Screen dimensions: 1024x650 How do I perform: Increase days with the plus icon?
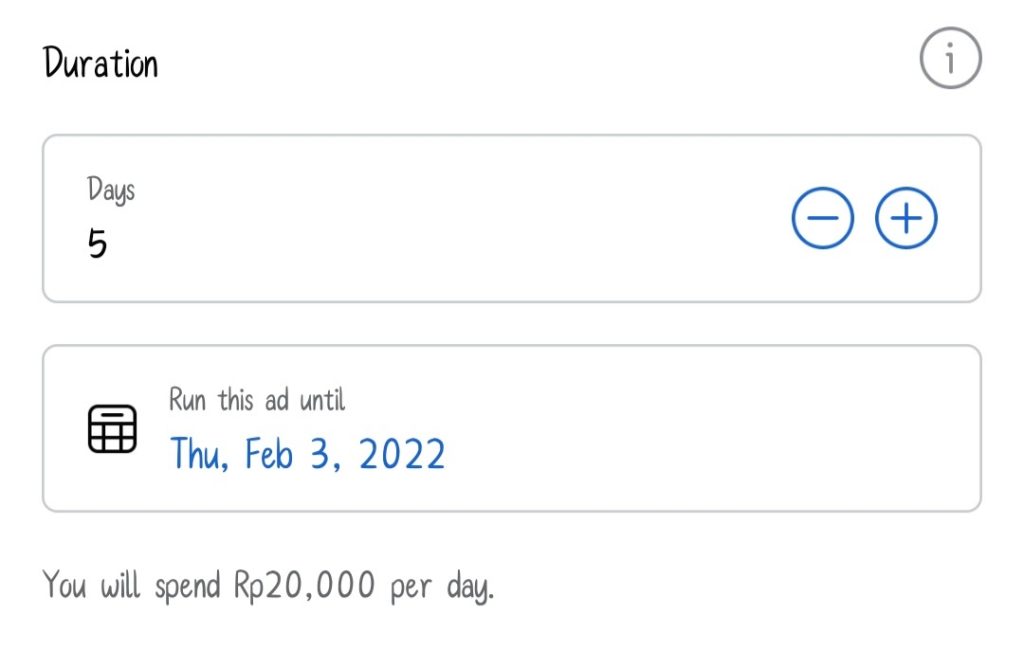(906, 218)
